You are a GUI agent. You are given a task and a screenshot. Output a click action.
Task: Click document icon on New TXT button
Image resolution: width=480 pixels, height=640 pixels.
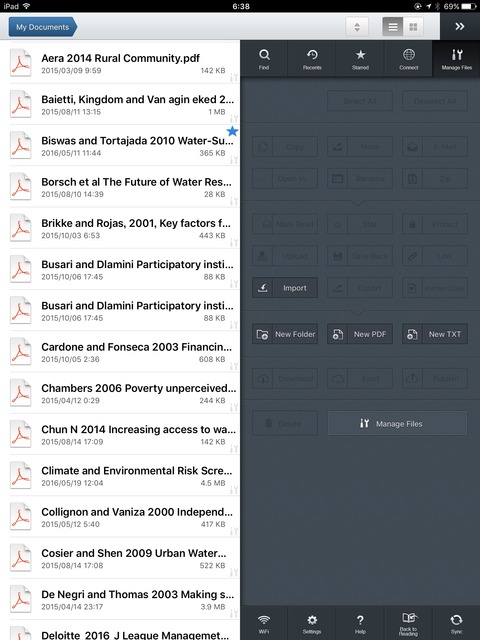click(x=412, y=334)
